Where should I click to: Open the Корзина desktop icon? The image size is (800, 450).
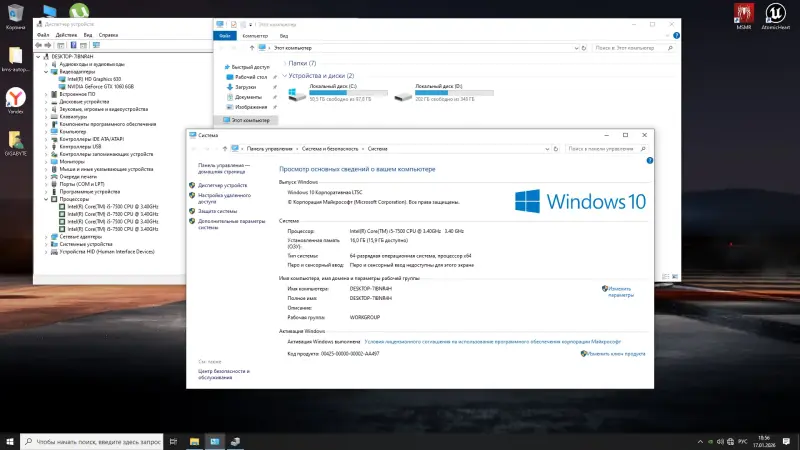[x=15, y=14]
